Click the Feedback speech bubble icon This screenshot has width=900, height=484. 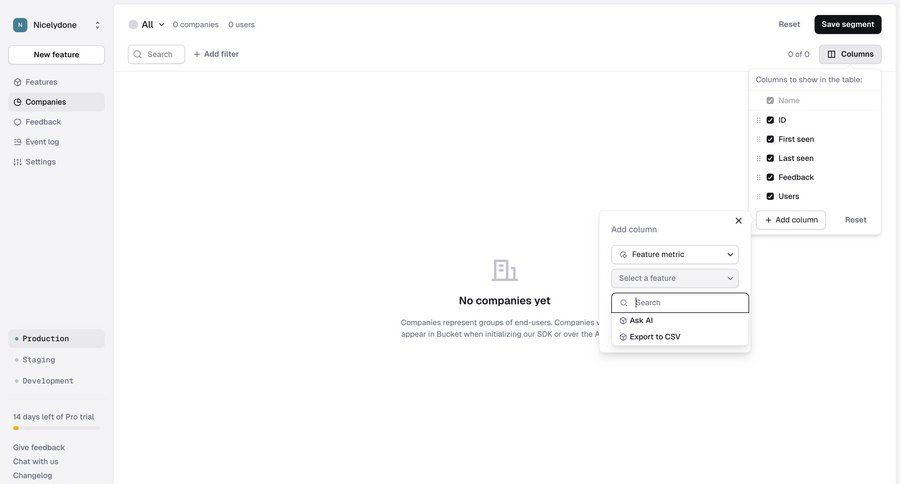coord(17,122)
